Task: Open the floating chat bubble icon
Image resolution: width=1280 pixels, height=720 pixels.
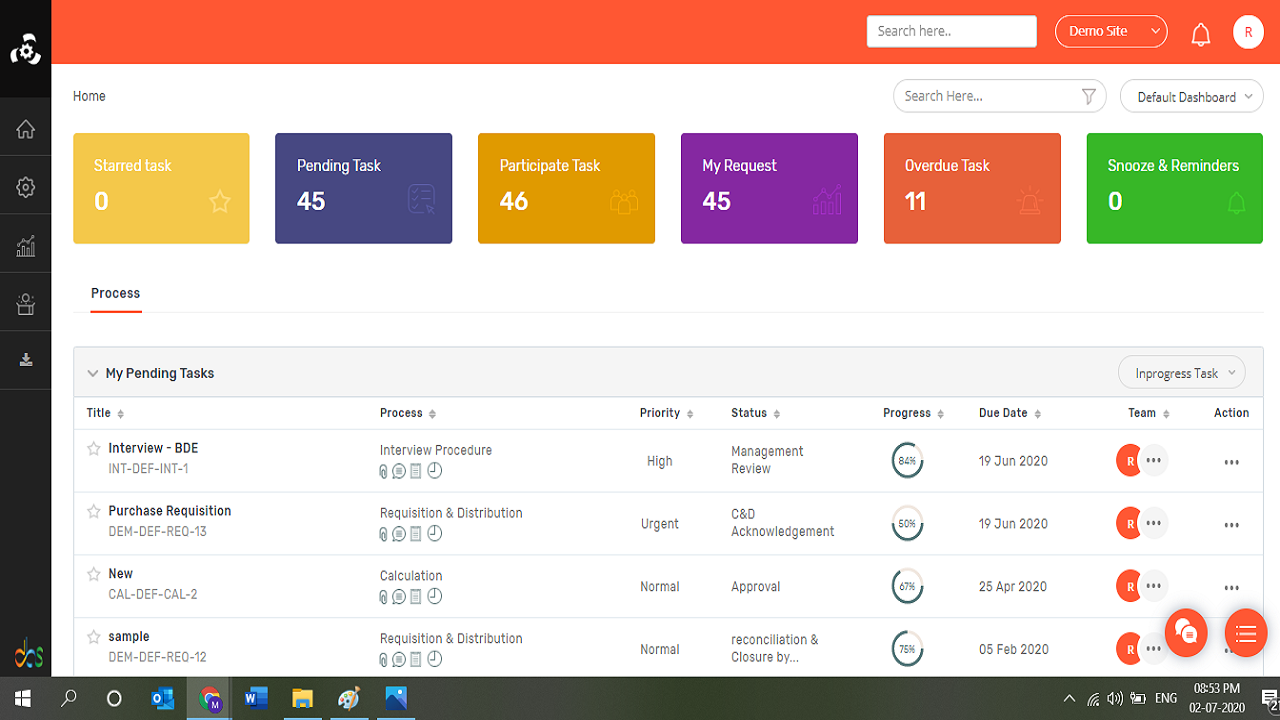Action: tap(1186, 632)
